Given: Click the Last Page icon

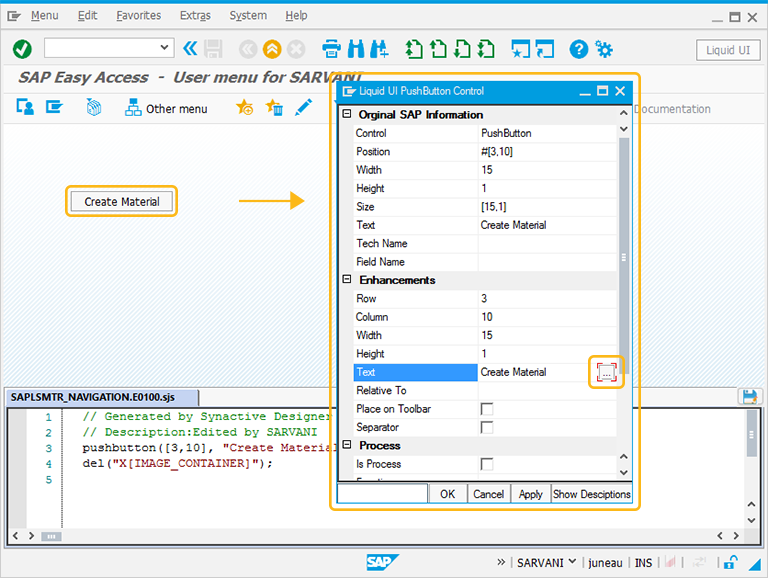Looking at the screenshot, I should coord(485,49).
